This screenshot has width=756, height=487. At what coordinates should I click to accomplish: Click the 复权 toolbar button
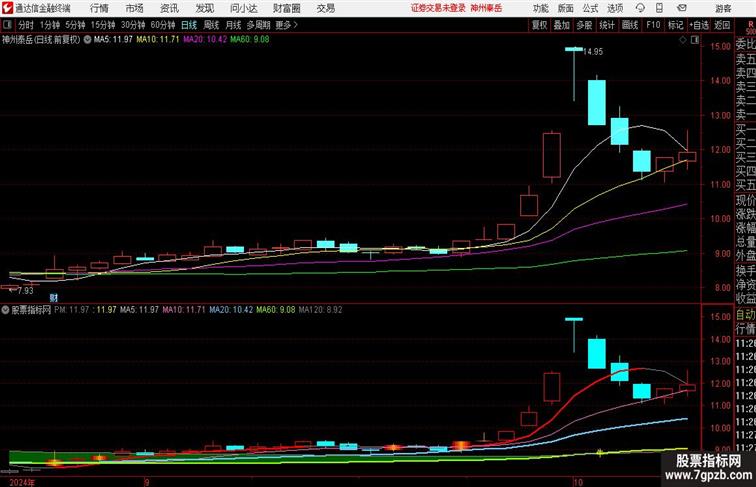pyautogui.click(x=539, y=25)
